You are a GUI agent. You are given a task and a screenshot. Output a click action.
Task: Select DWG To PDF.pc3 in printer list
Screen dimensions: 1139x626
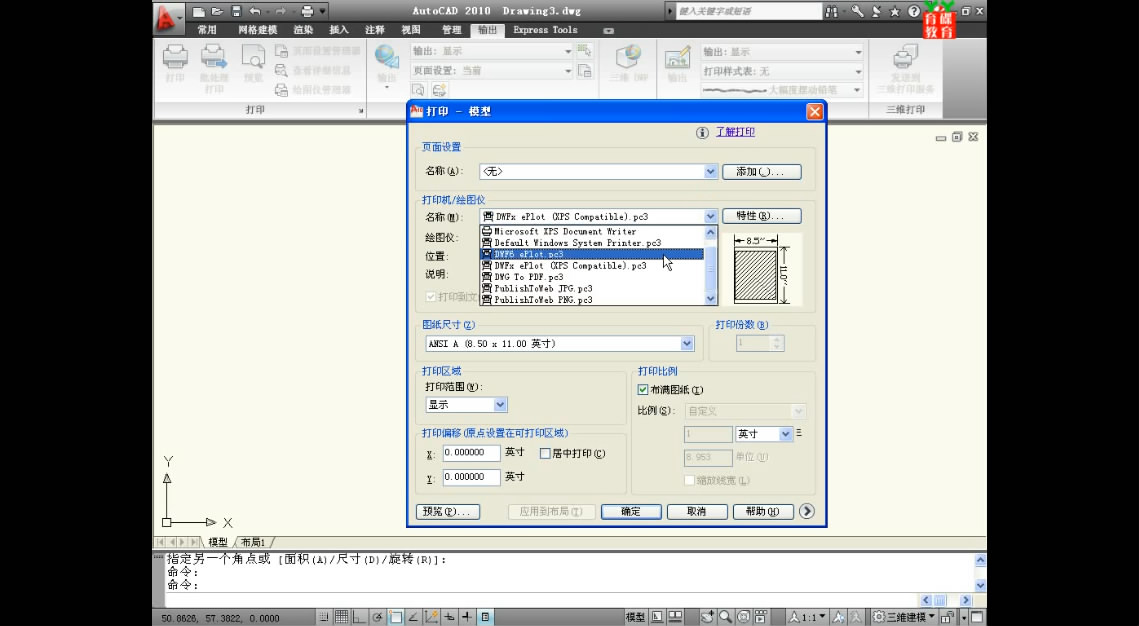click(x=592, y=277)
